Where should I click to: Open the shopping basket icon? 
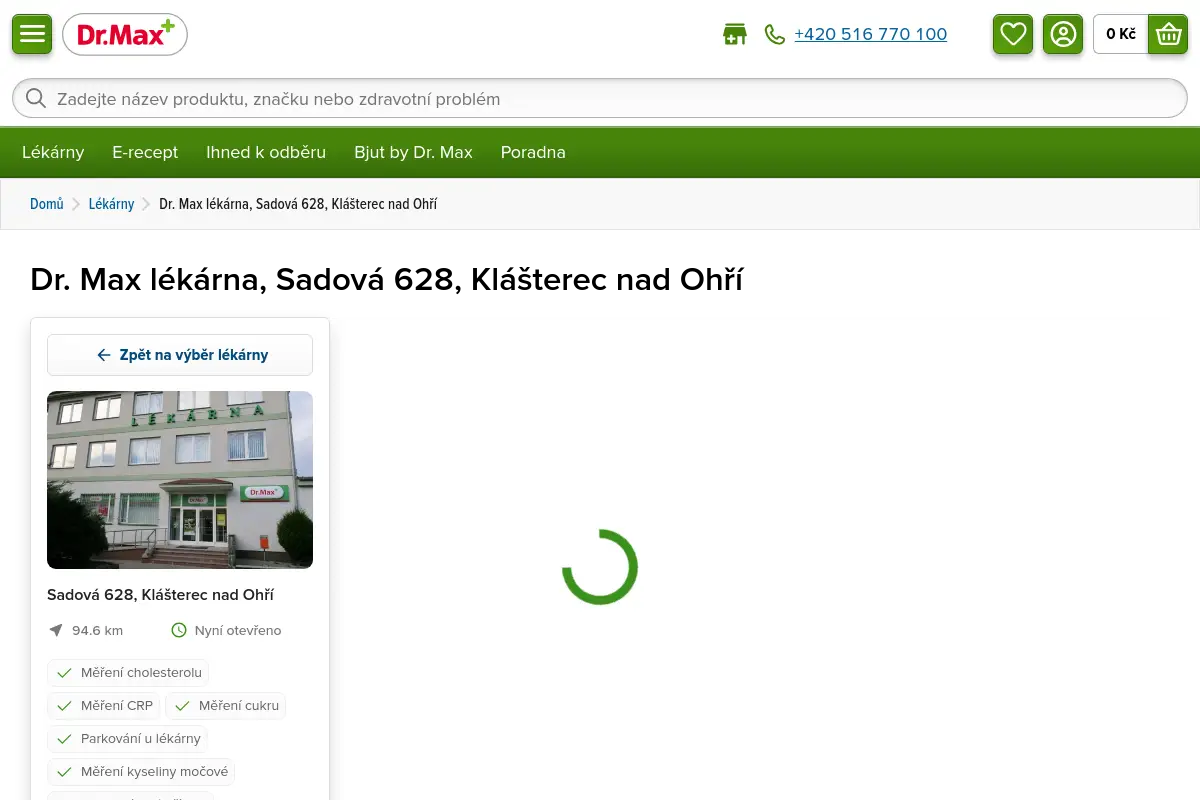(x=1168, y=34)
